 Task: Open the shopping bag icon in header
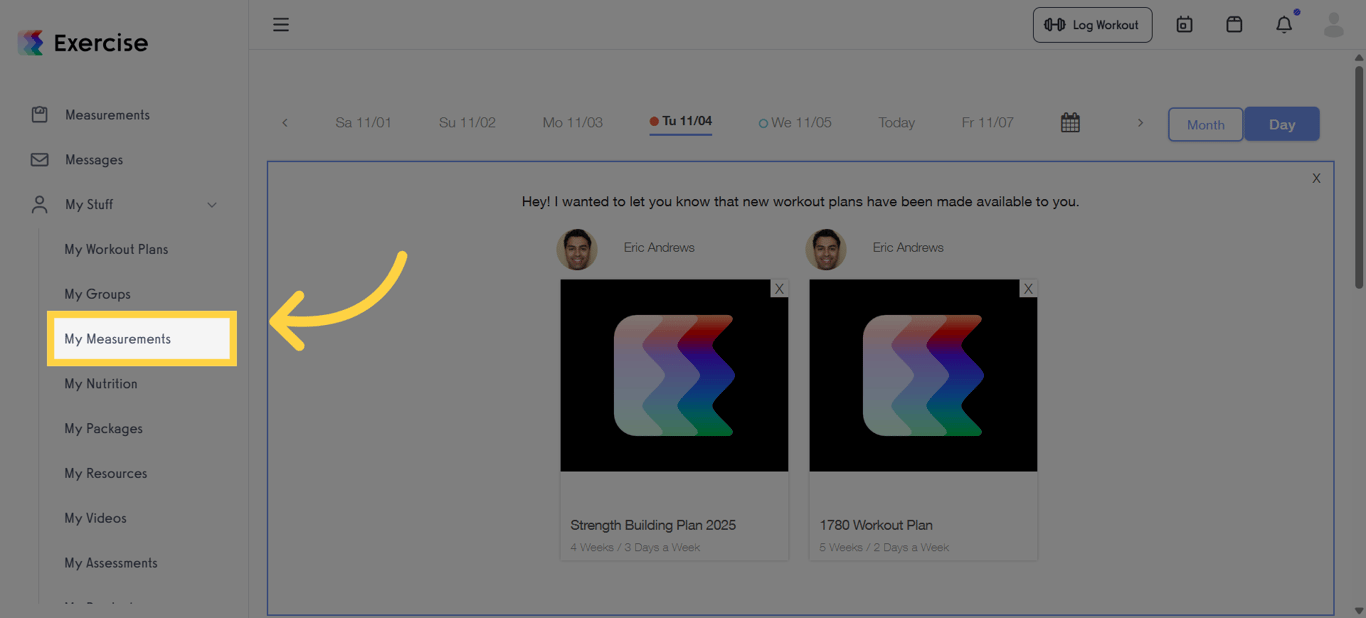point(1234,25)
